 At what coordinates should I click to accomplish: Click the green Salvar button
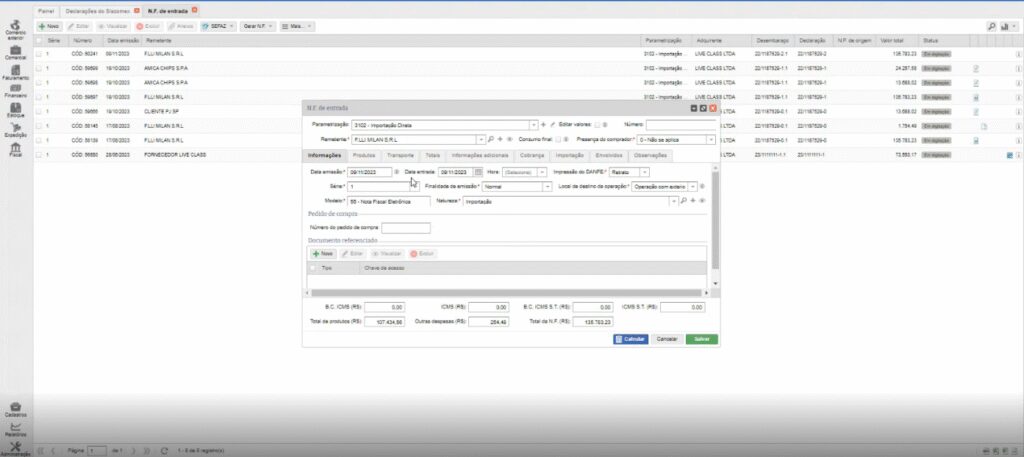click(x=701, y=339)
